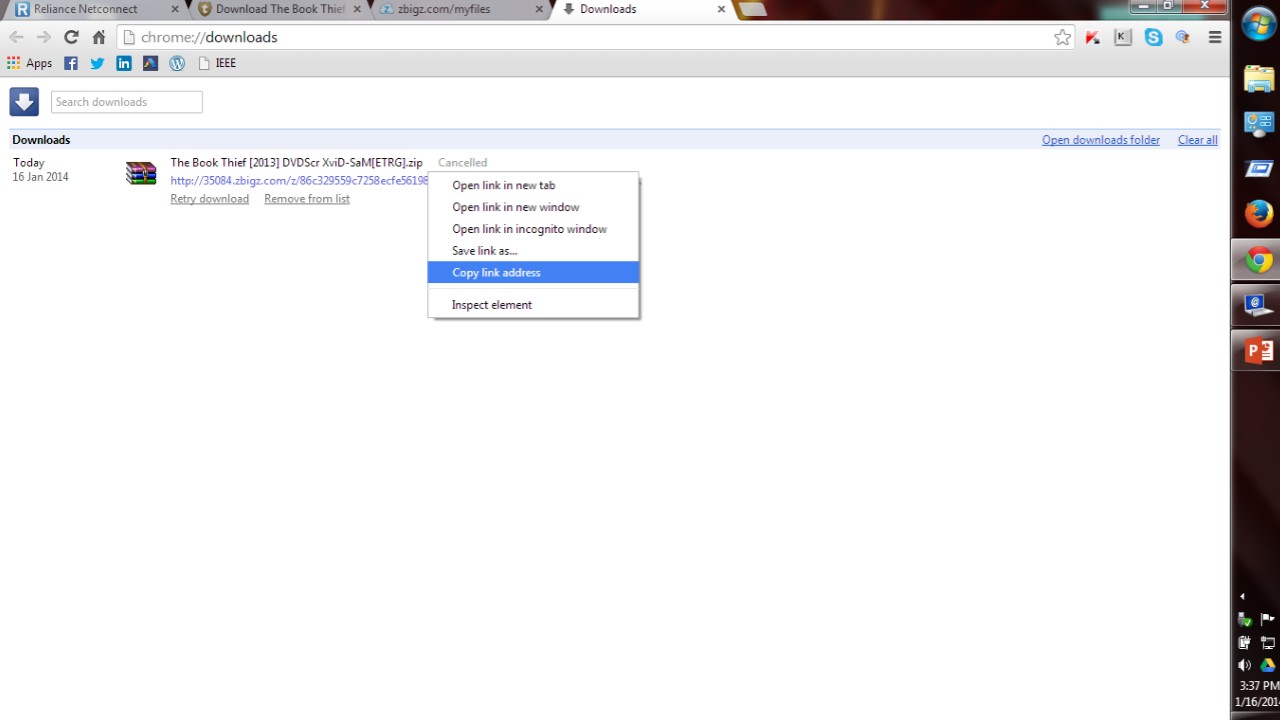Open the Apps bookmarks shortcut

click(30, 63)
